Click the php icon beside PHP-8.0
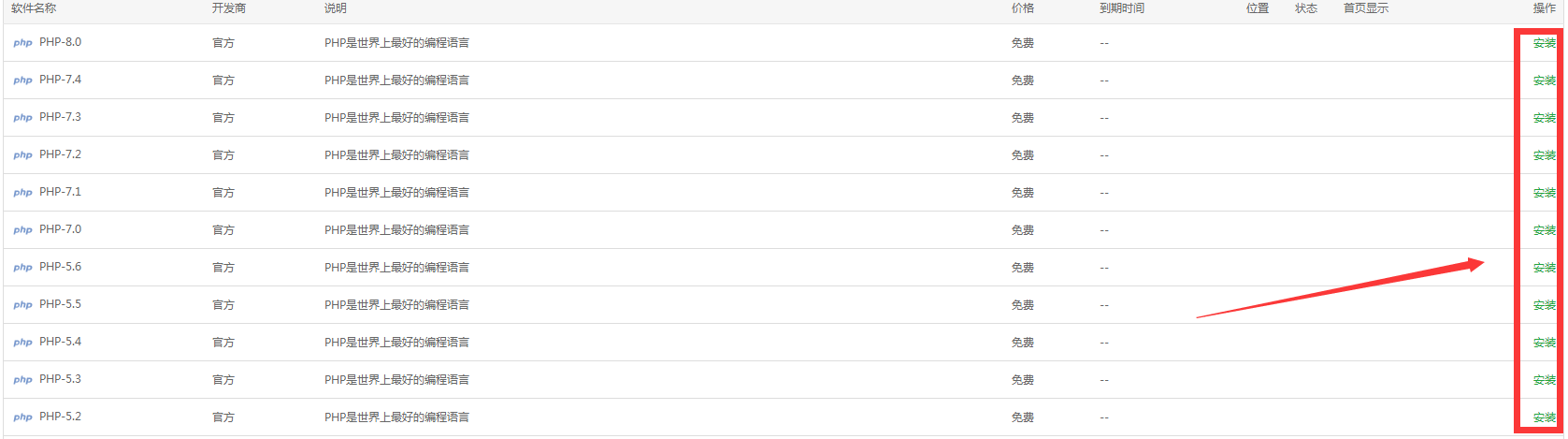 tap(22, 43)
